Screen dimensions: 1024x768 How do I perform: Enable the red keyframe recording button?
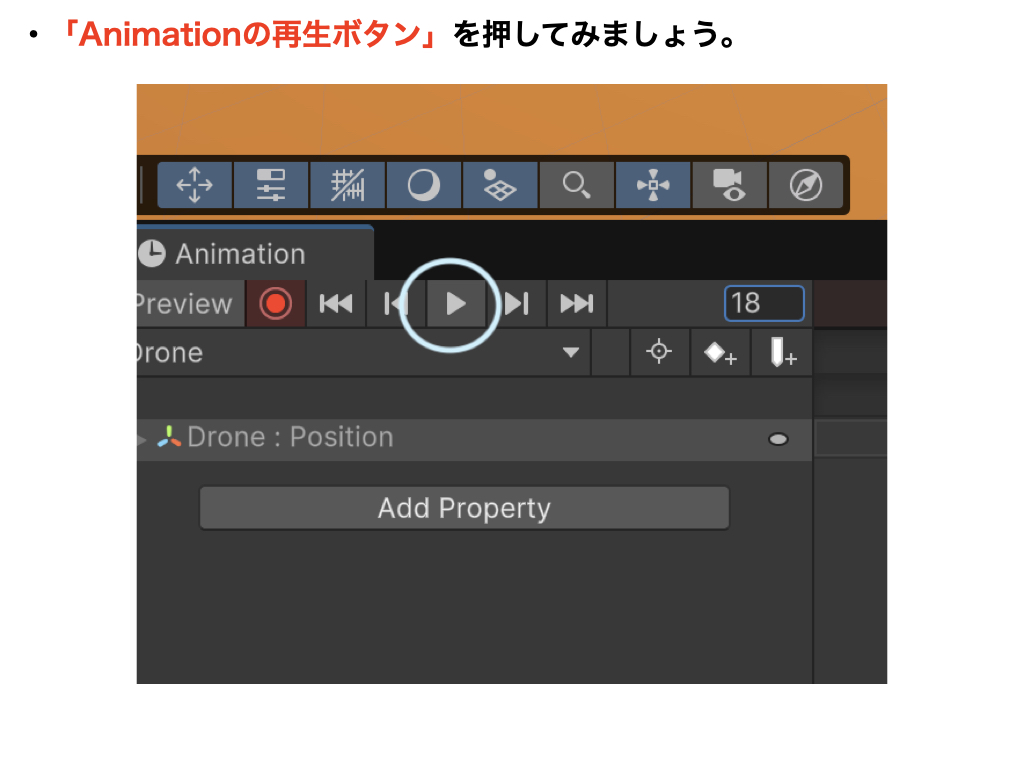(x=275, y=304)
